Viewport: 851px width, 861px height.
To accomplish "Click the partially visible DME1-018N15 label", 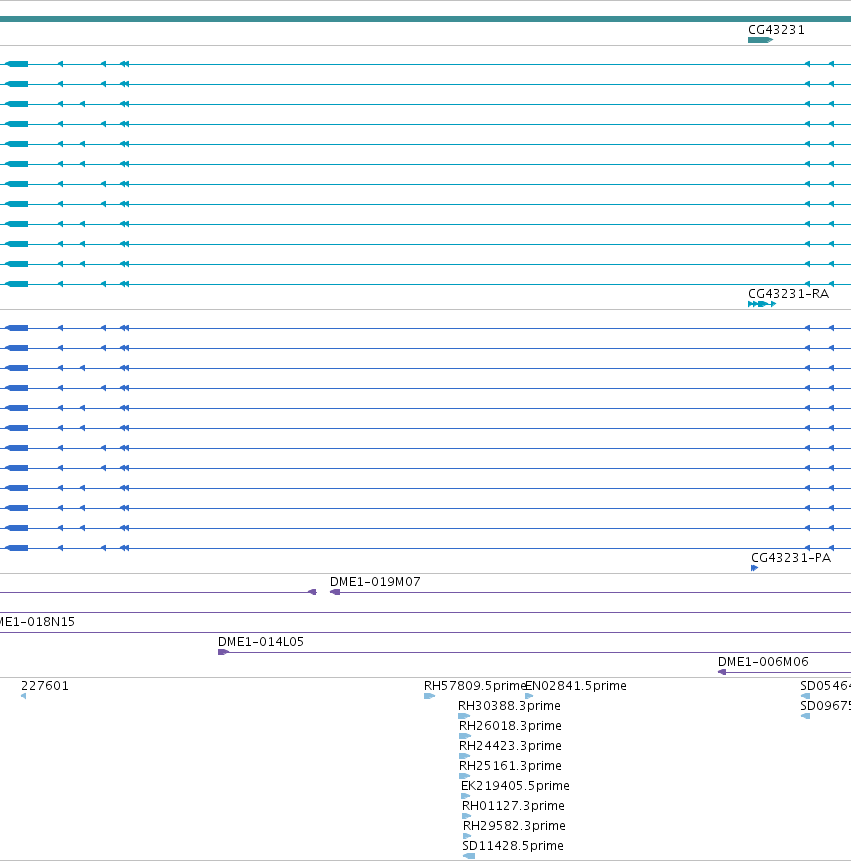I will point(37,622).
